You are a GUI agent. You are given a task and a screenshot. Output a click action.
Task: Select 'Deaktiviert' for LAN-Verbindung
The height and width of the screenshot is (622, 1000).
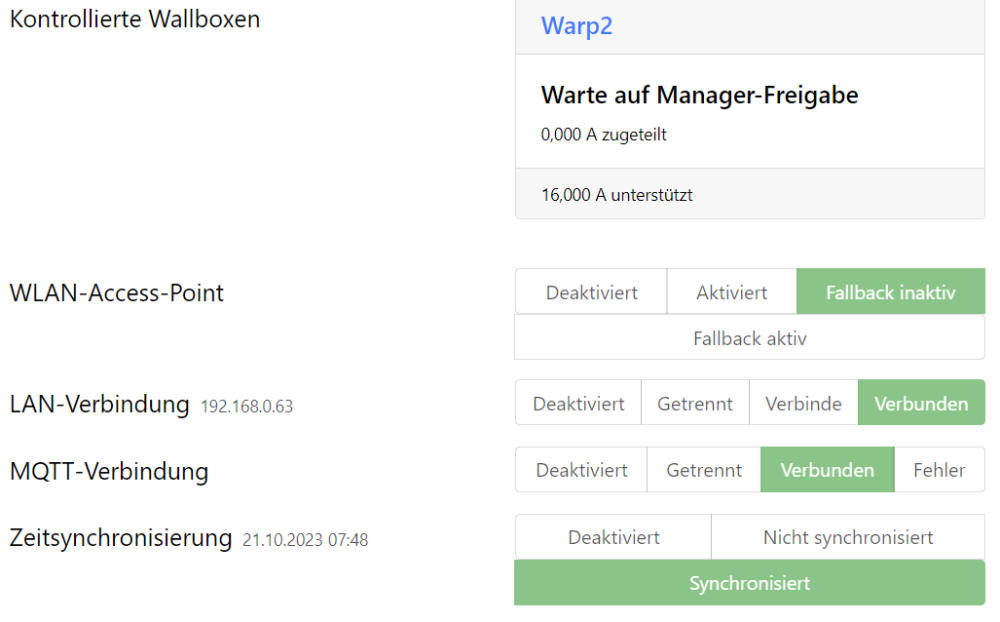578,404
